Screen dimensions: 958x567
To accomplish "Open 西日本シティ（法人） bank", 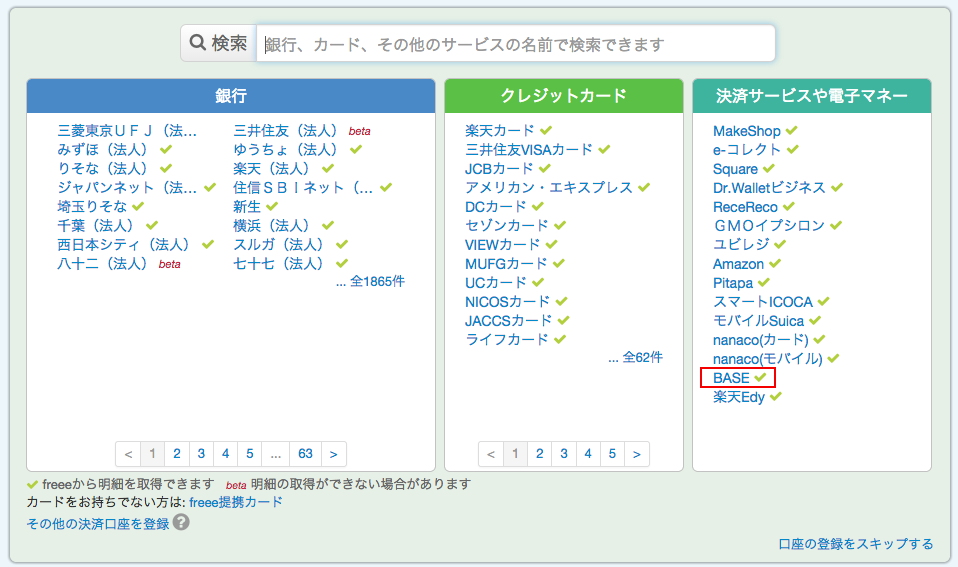I will pyautogui.click(x=124, y=244).
